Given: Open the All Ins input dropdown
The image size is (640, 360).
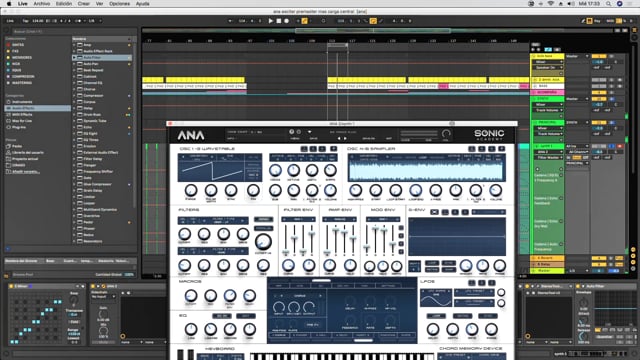Looking at the screenshot, I should (x=576, y=146).
